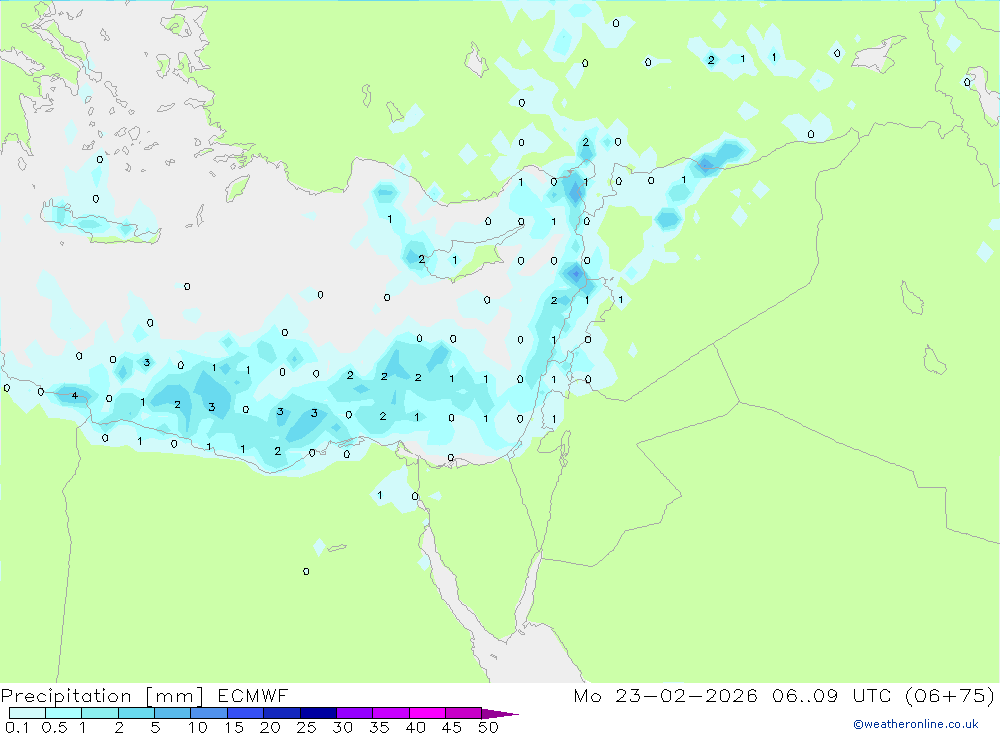Open the weatheronline.co.uk link
Screen dimensions: 1000x733
[915, 724]
